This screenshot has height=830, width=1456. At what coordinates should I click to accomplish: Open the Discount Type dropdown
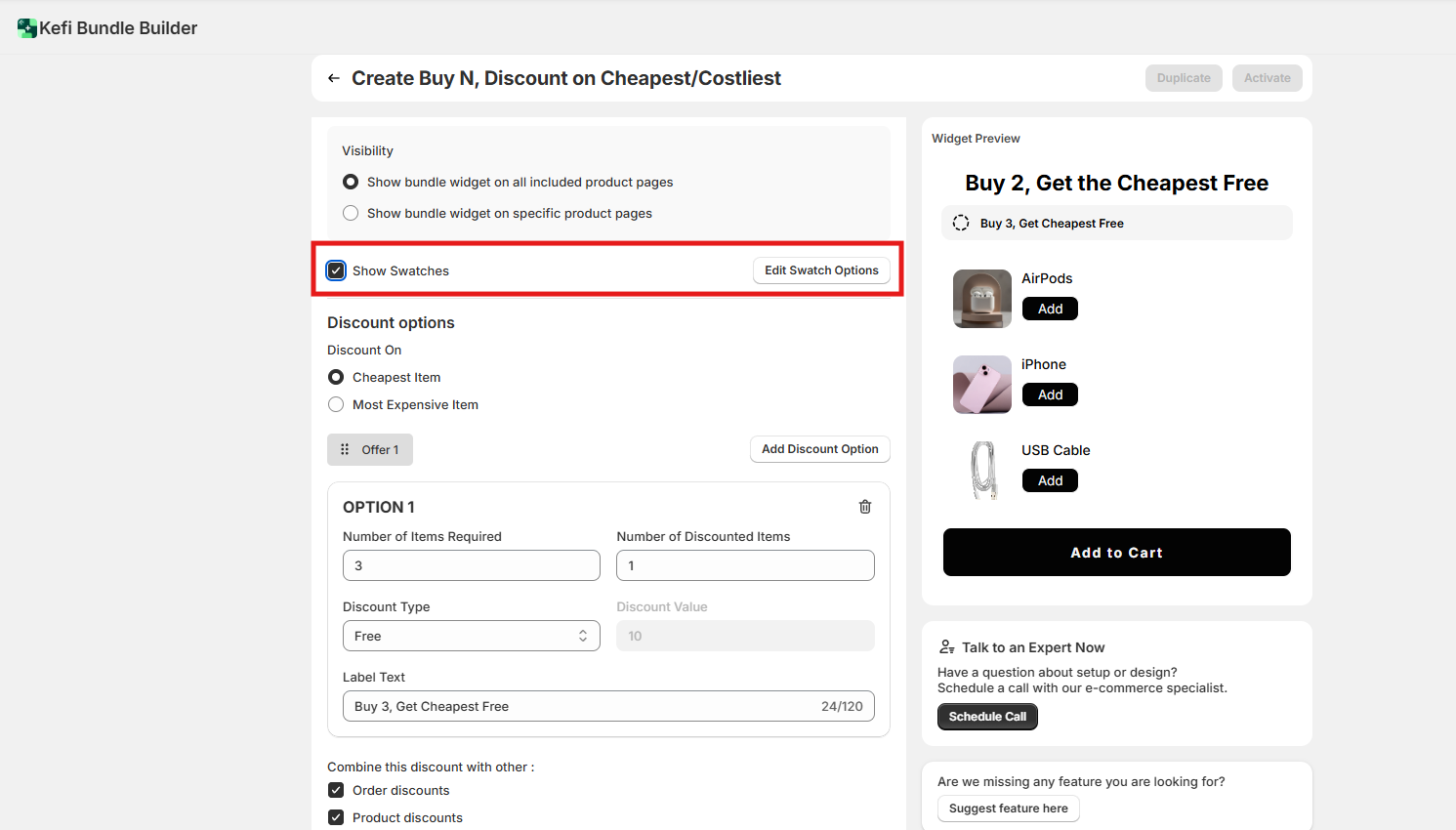(x=471, y=636)
